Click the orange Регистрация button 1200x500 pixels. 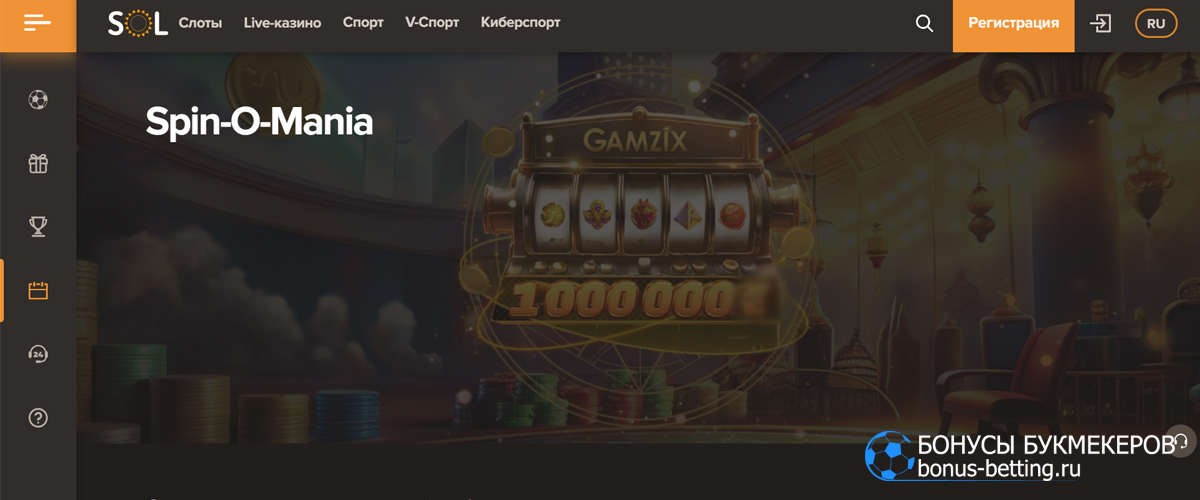tap(1013, 23)
